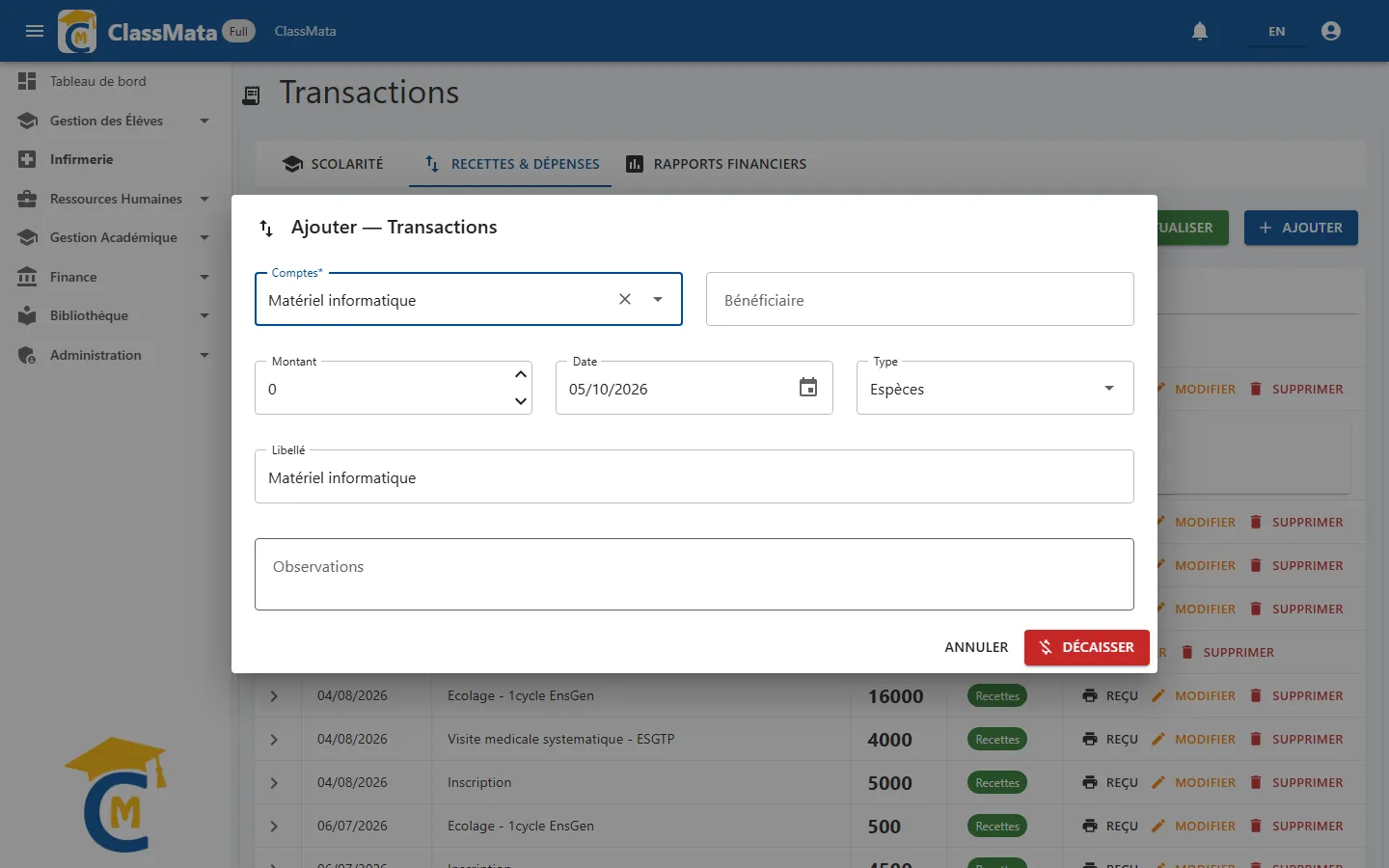This screenshot has height=868, width=1389.
Task: Increase the Montant value
Action: pos(521,374)
